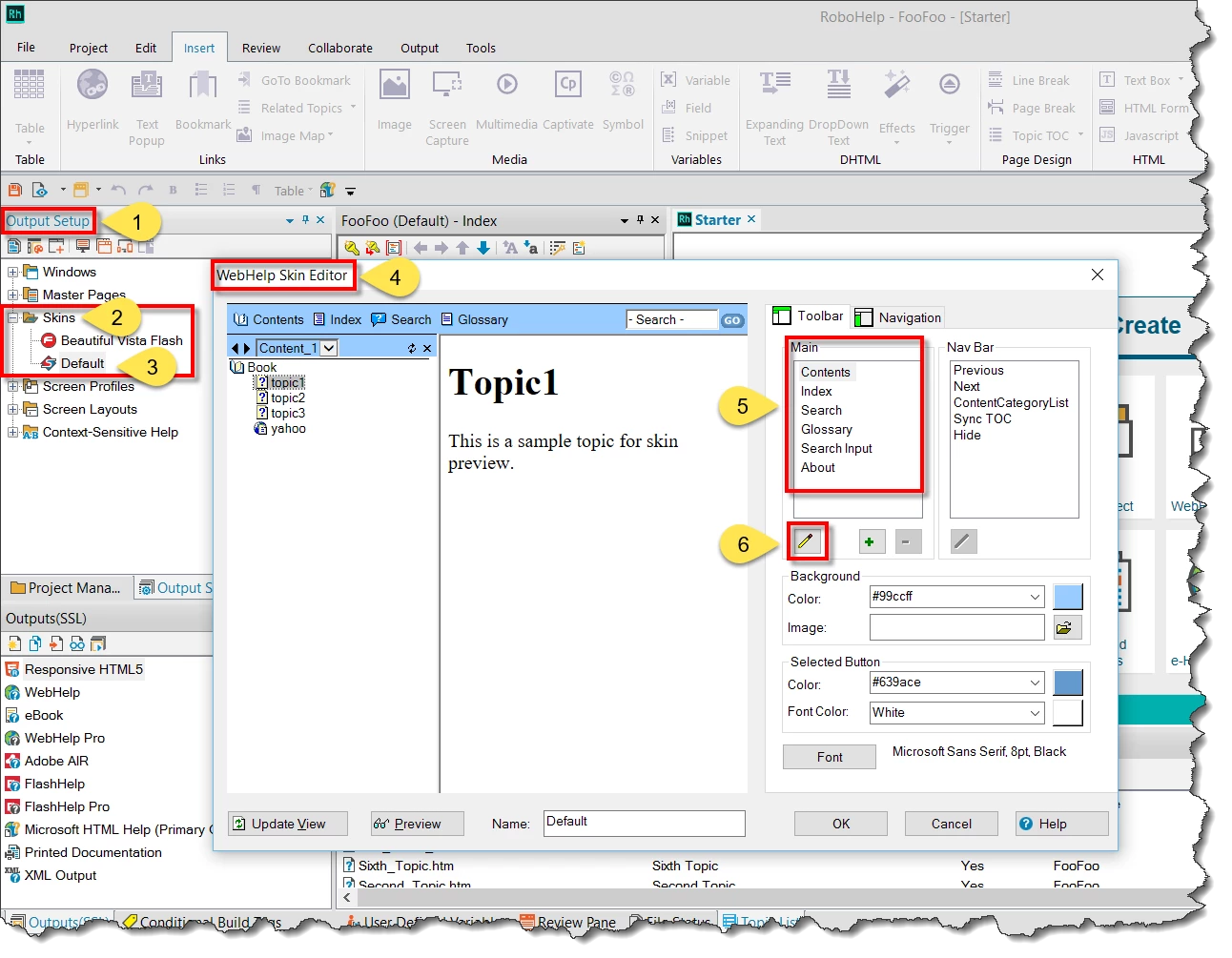Edit the selected Main toolbar item (pencil)
Viewport: 1232px width, 958px height.
pyautogui.click(x=806, y=541)
